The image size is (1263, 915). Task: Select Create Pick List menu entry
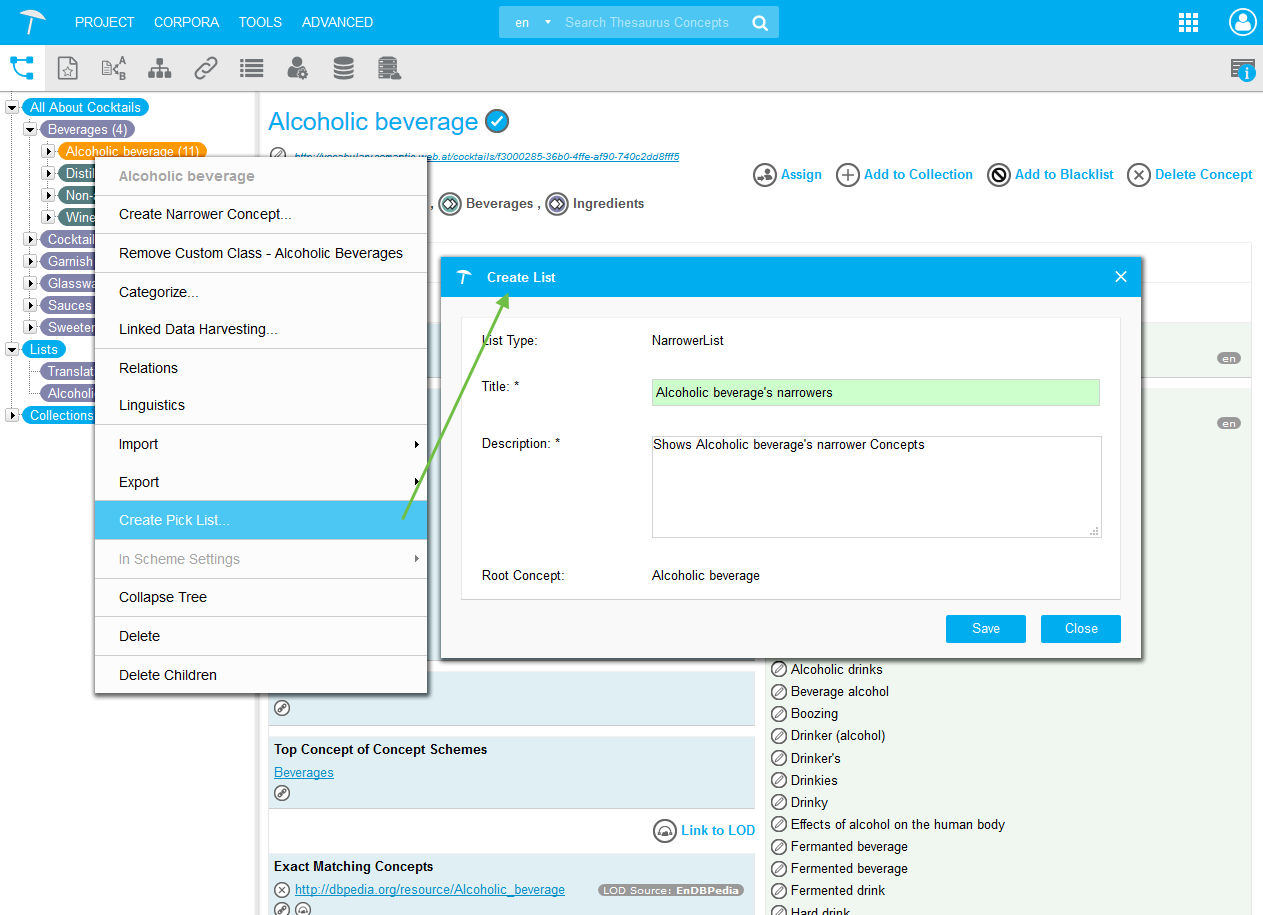(174, 520)
